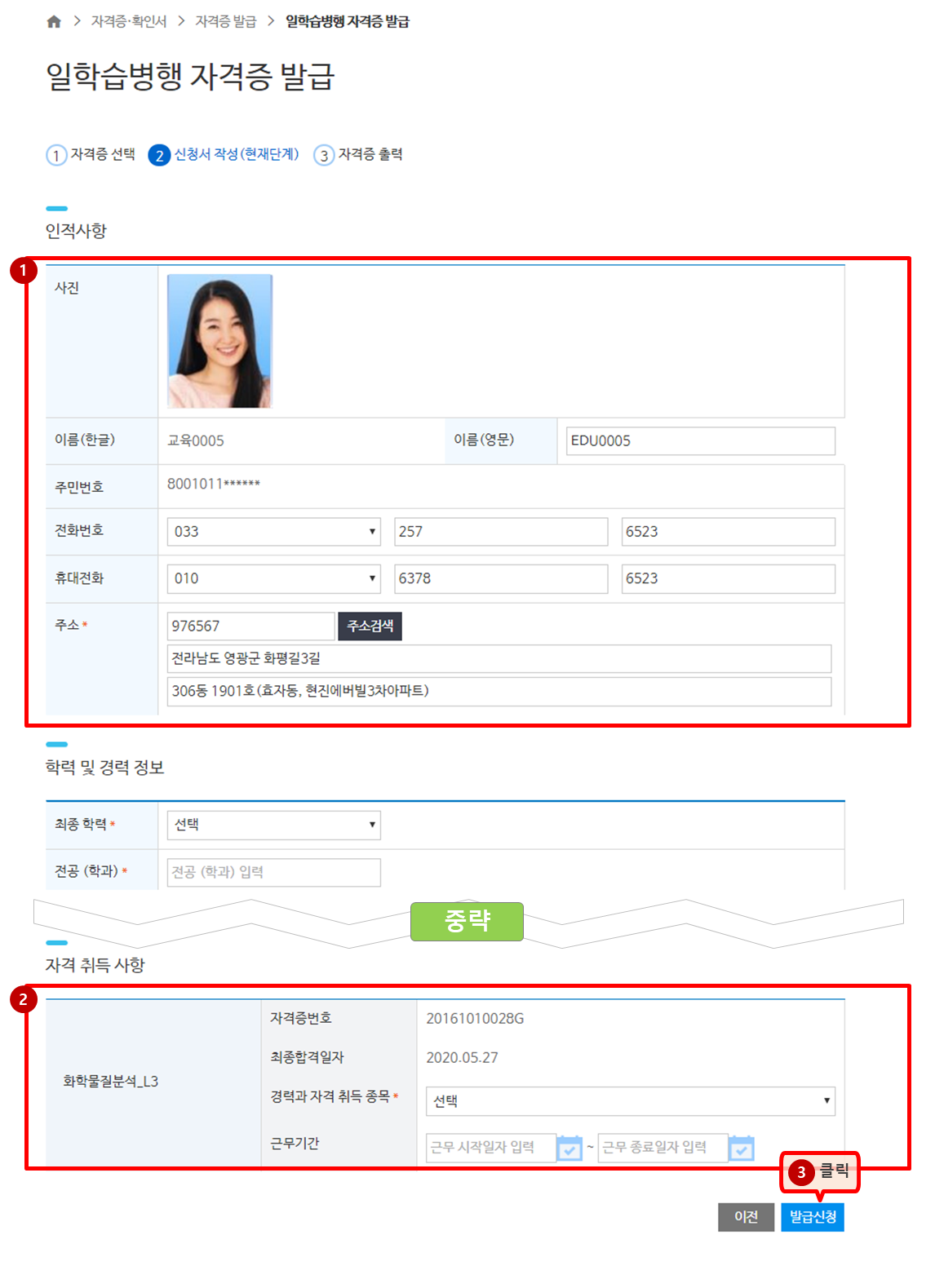Edit 전화번호 last field 6523
This screenshot has height=1288, width=935.
pyautogui.click(x=728, y=532)
